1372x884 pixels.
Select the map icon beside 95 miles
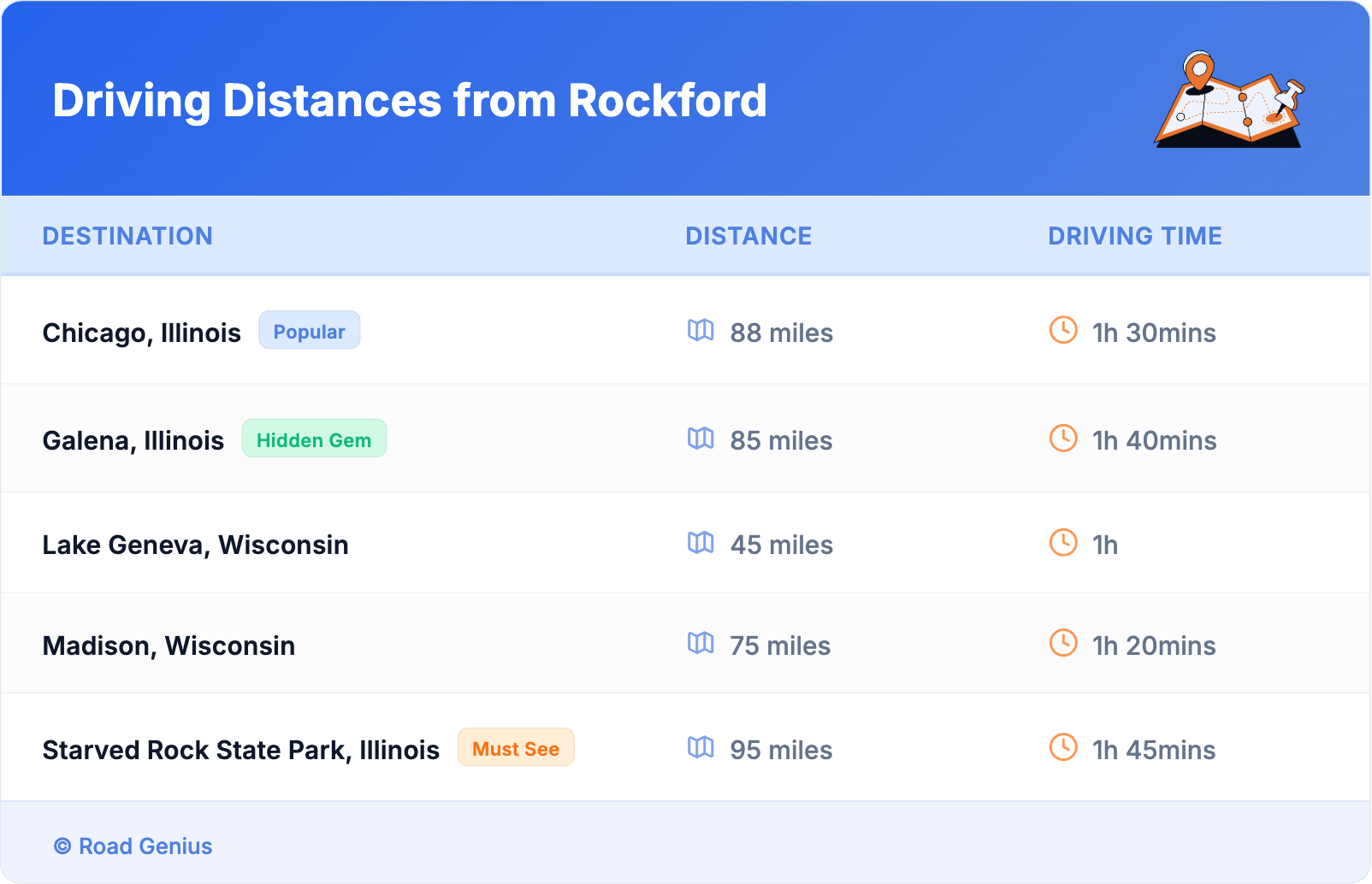701,747
